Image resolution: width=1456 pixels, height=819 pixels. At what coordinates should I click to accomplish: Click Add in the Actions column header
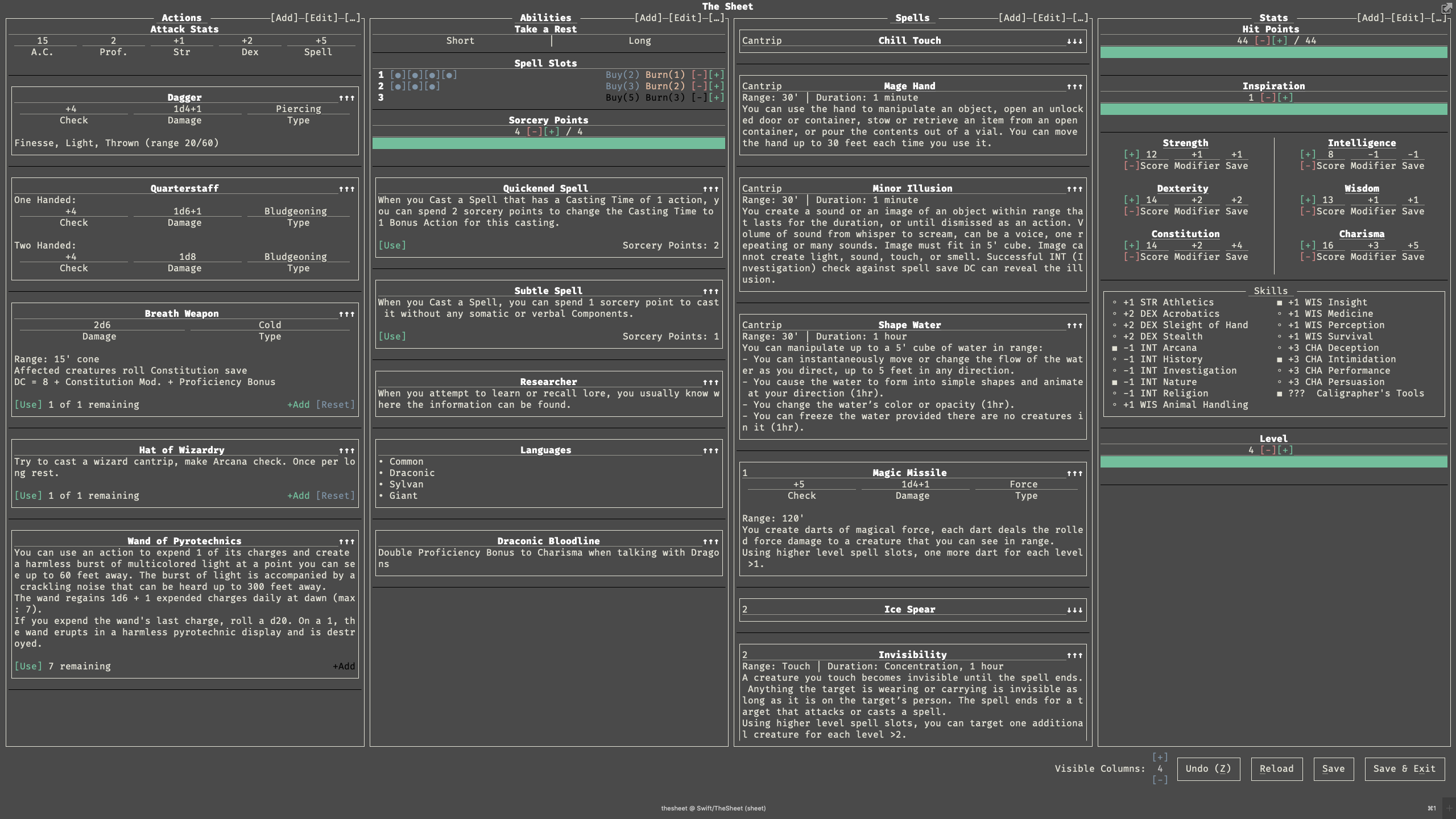click(x=284, y=18)
